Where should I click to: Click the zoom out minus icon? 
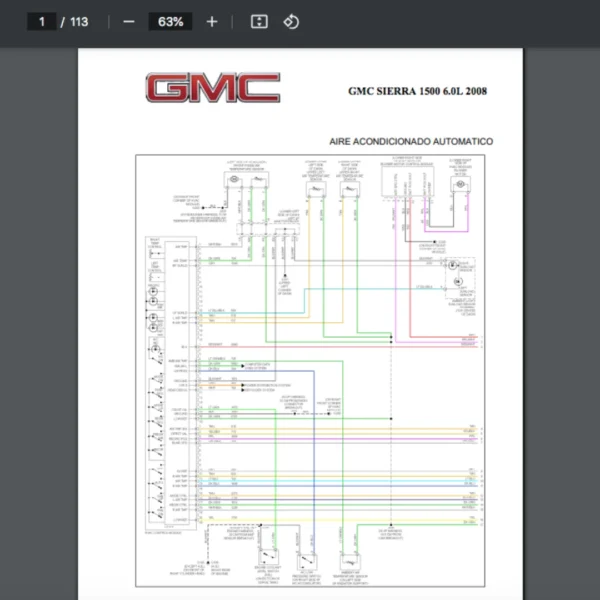coord(128,21)
